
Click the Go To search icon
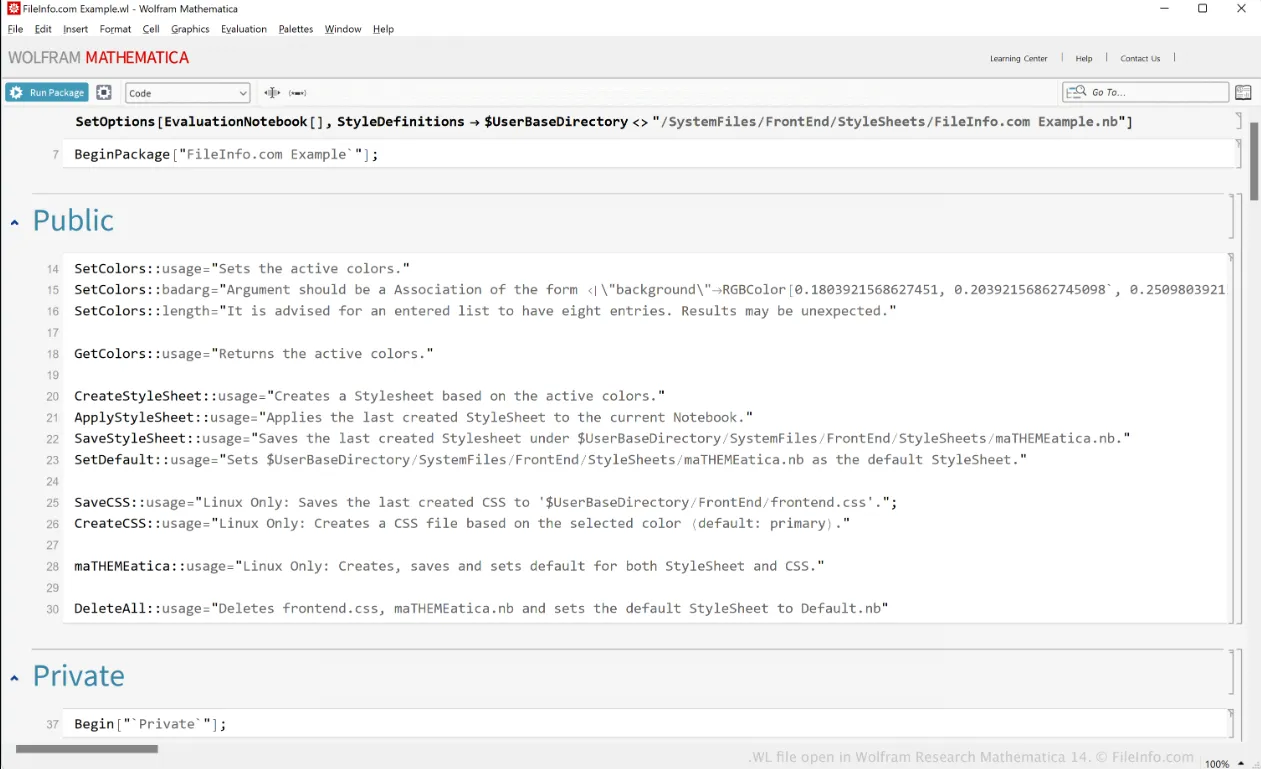(1076, 93)
